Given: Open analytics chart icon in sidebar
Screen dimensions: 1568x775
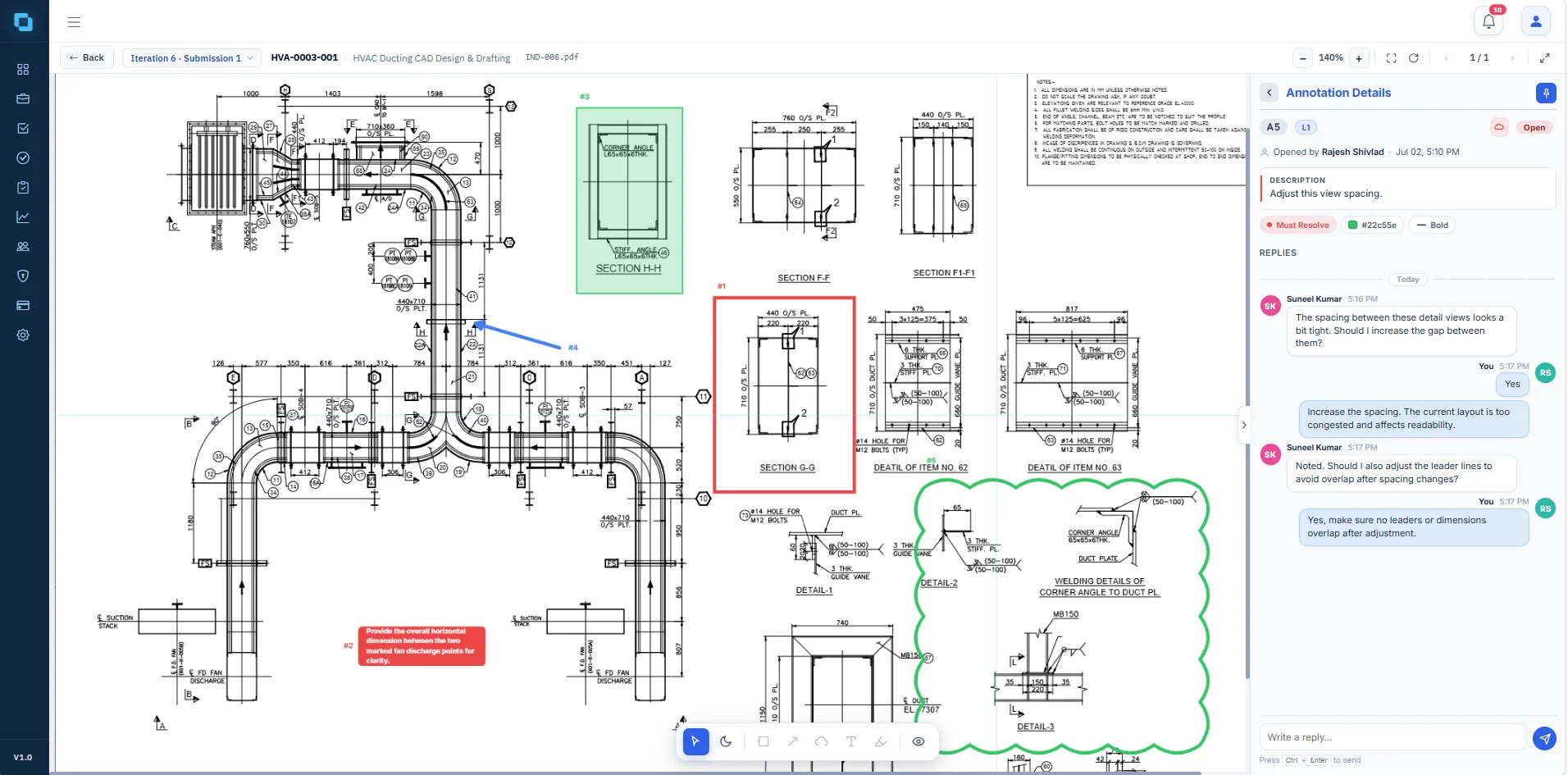Looking at the screenshot, I should [x=23, y=217].
